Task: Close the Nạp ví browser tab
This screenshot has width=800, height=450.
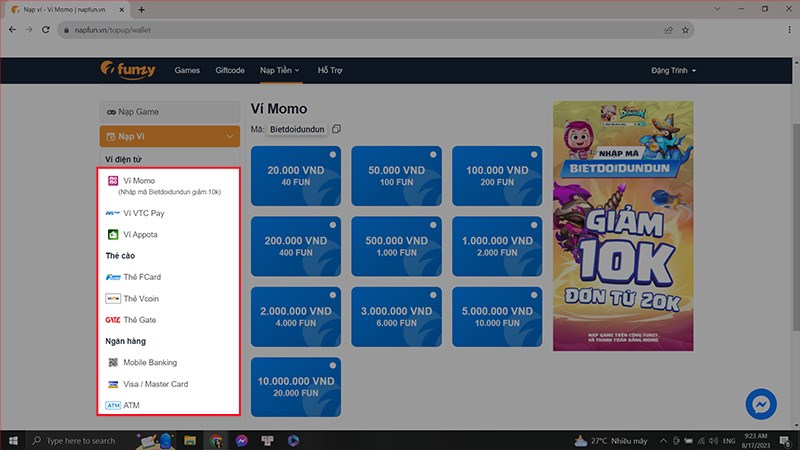Action: pos(121,9)
